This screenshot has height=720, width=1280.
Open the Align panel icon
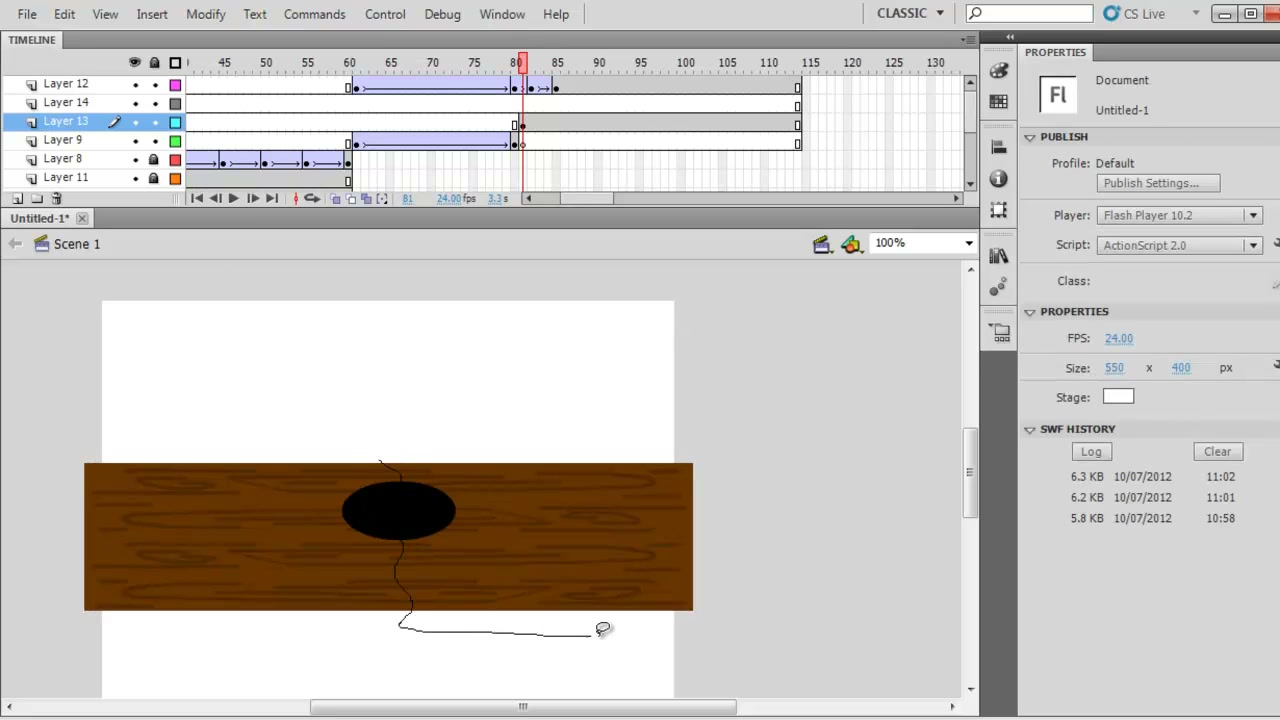pos(998,147)
